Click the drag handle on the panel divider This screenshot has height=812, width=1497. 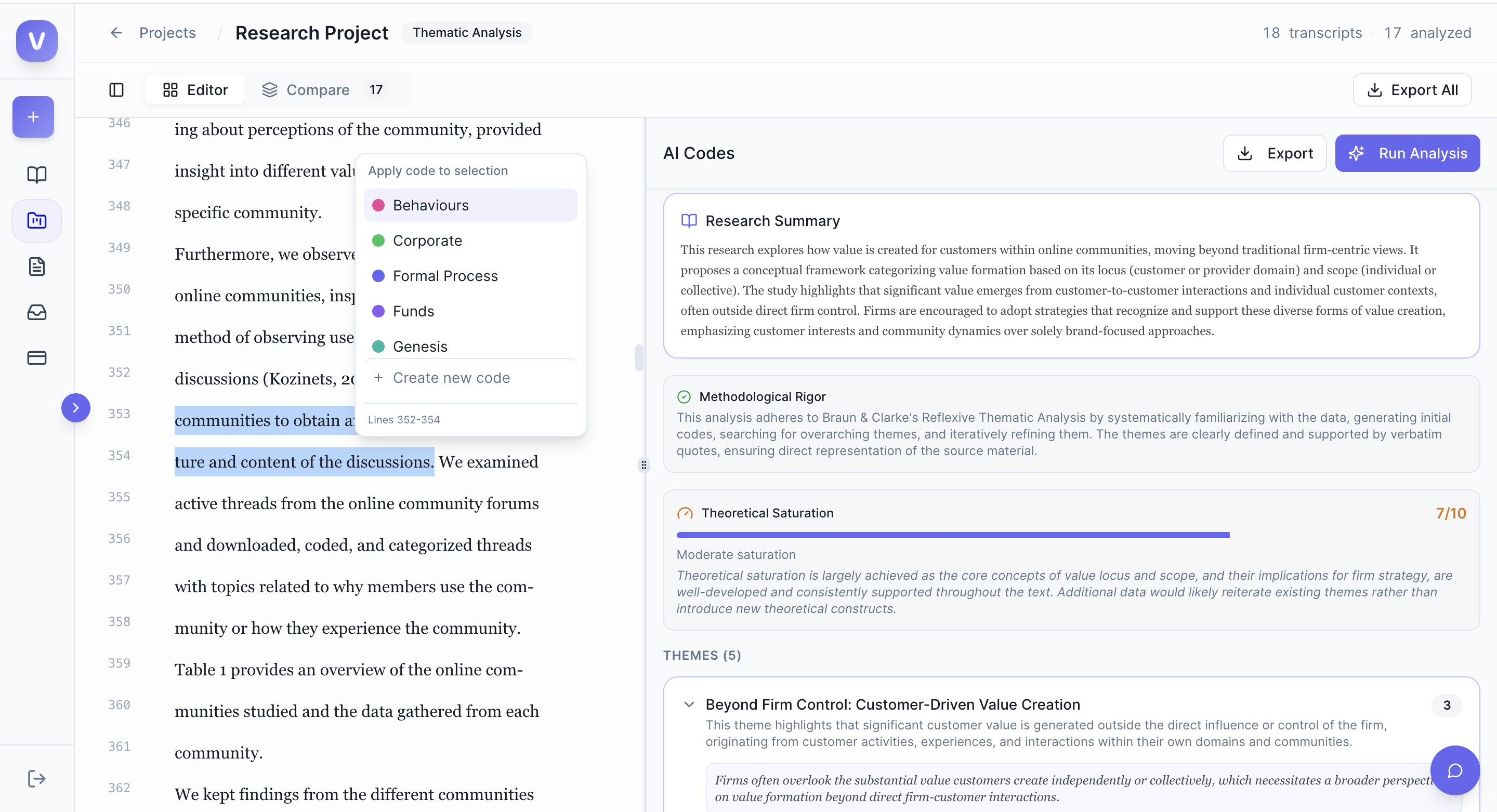pyautogui.click(x=644, y=464)
